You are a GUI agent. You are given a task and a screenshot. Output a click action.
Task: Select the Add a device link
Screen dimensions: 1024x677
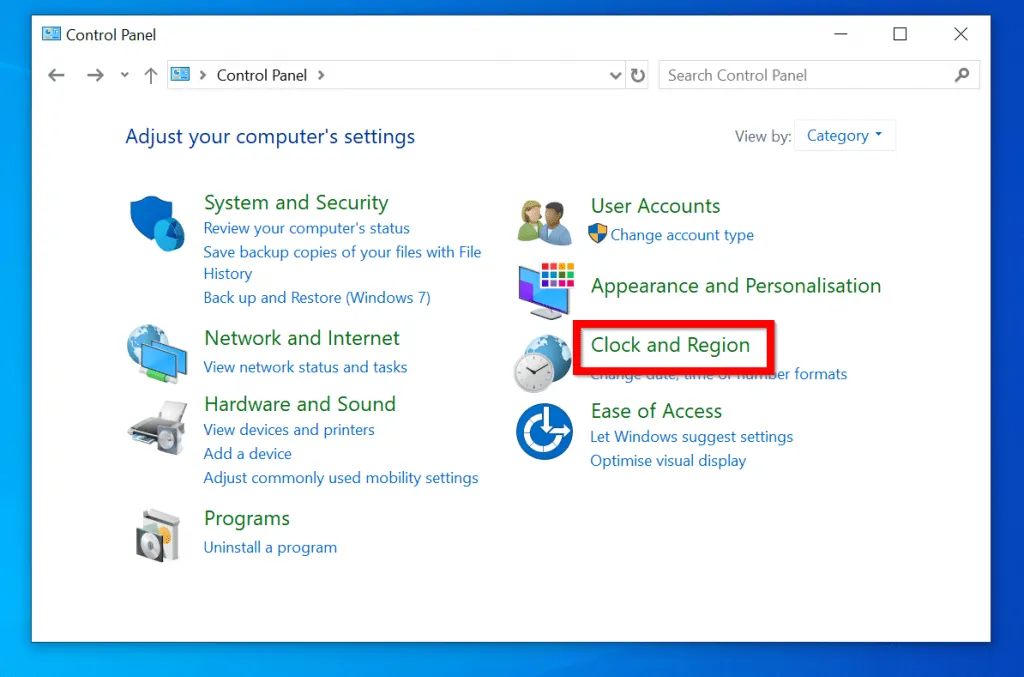pyautogui.click(x=248, y=454)
